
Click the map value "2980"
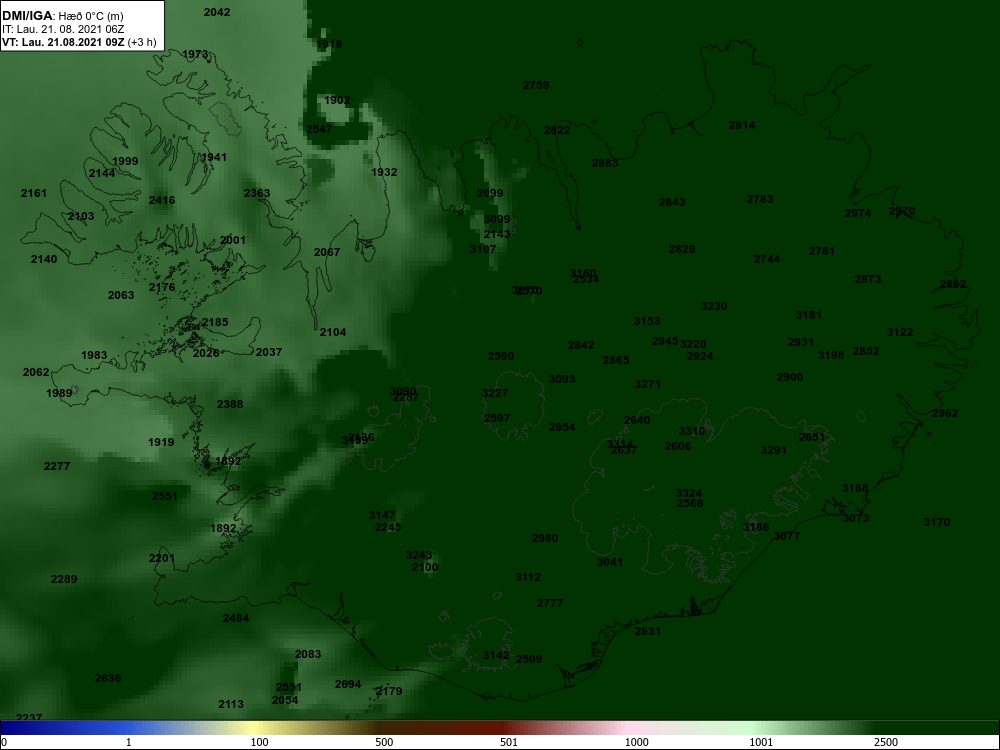[x=545, y=538]
